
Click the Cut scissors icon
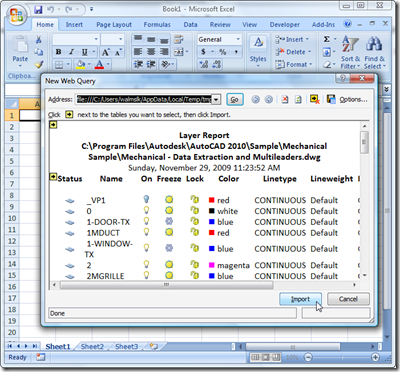click(x=39, y=39)
